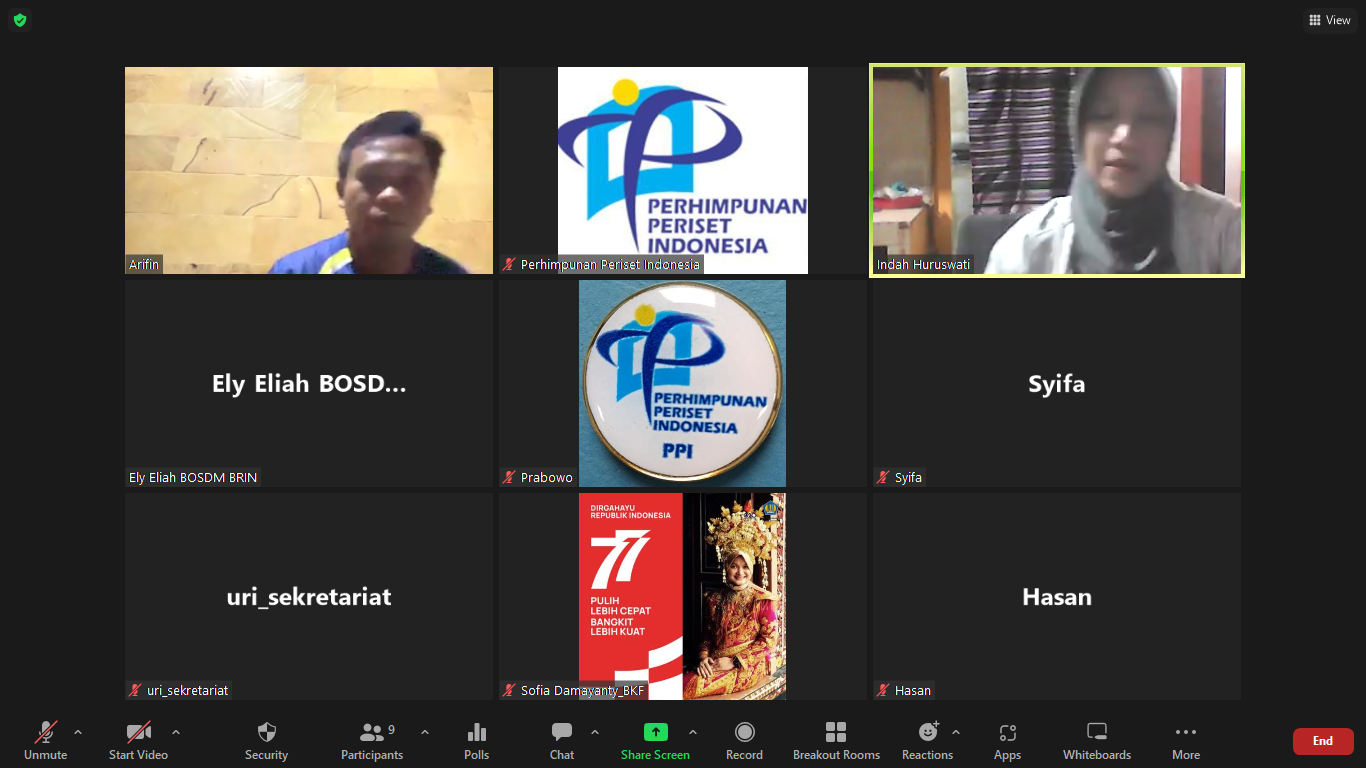Click the green Share Screen button

coord(655,741)
